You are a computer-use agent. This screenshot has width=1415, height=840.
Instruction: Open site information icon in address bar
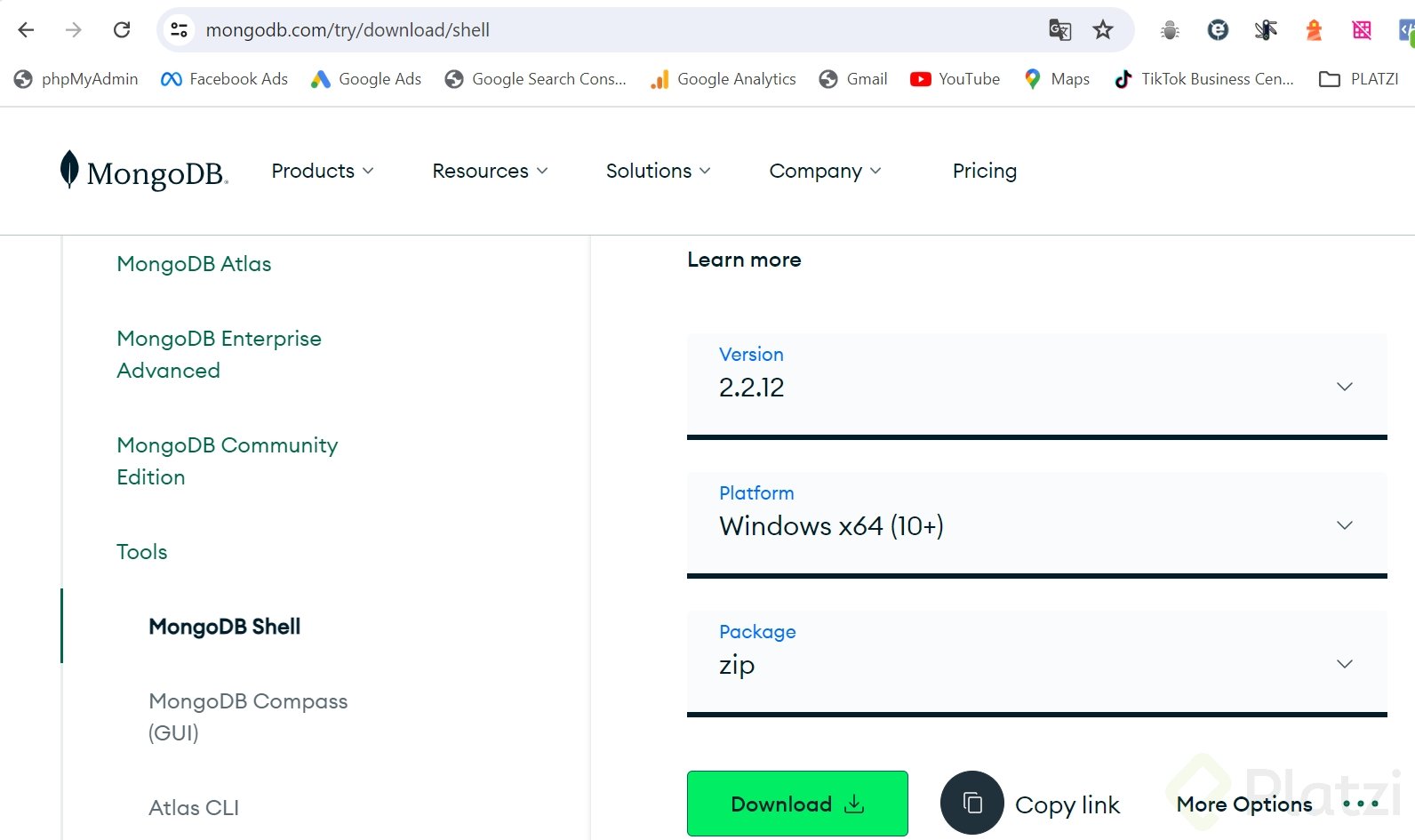[x=179, y=30]
